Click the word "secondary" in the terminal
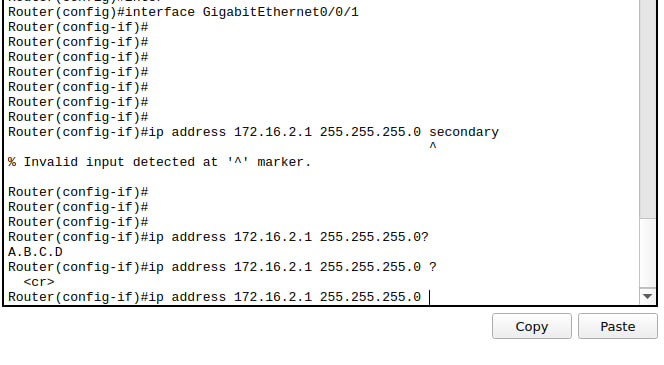The width and height of the screenshot is (664, 365). pyautogui.click(x=464, y=132)
